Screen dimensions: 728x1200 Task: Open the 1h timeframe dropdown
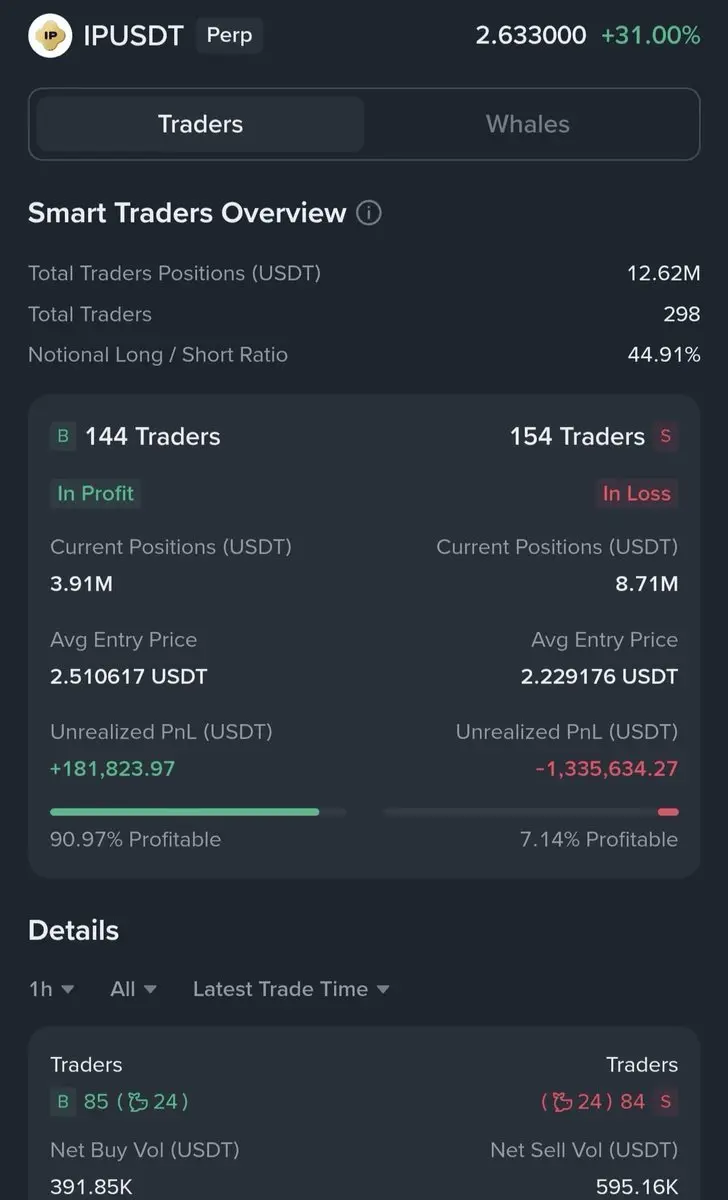(51, 989)
